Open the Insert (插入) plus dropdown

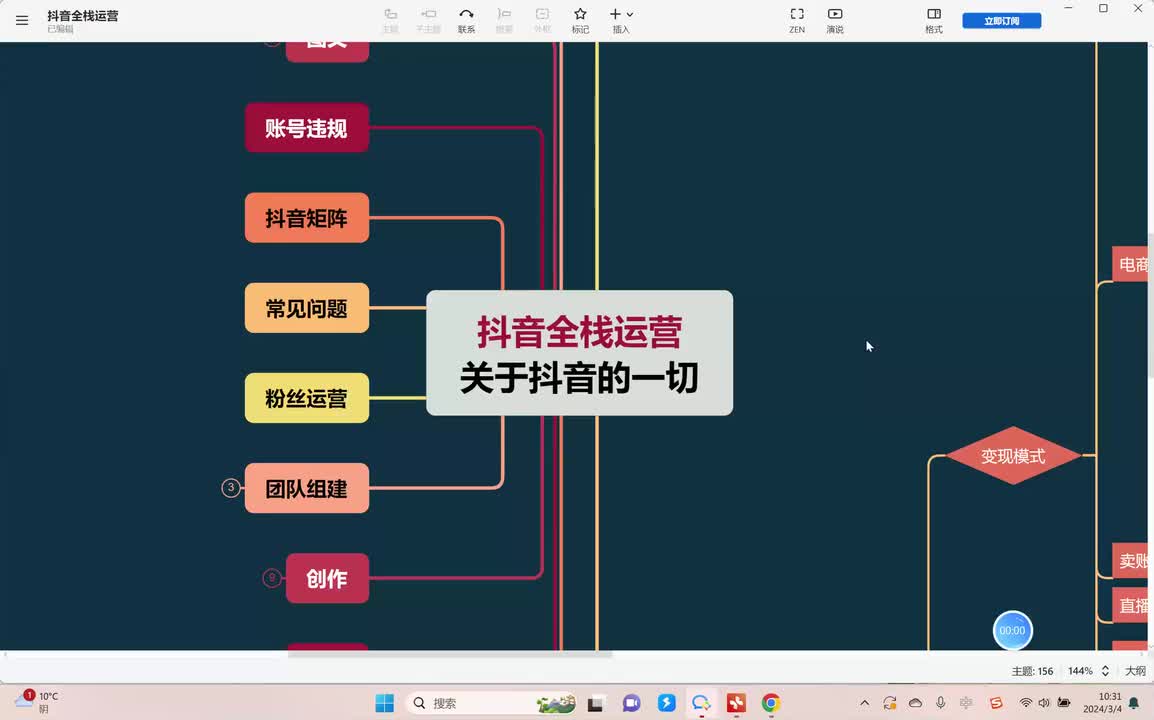tap(621, 21)
